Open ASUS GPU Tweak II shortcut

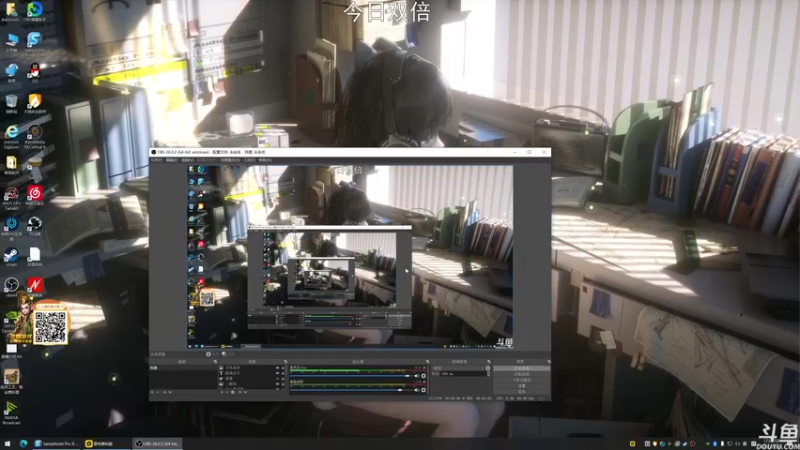[11, 196]
